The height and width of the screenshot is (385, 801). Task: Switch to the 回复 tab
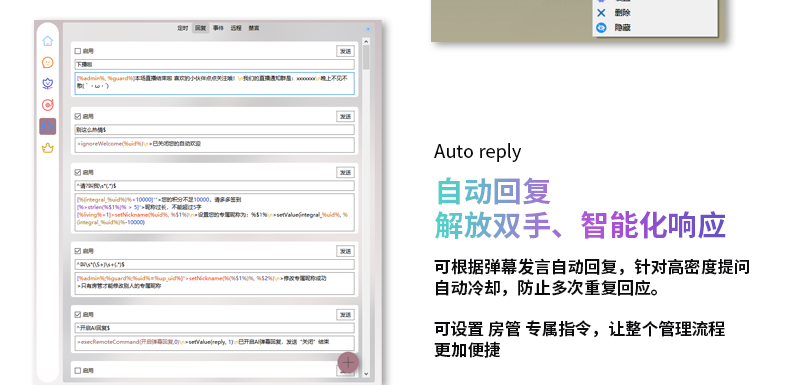tap(200, 28)
